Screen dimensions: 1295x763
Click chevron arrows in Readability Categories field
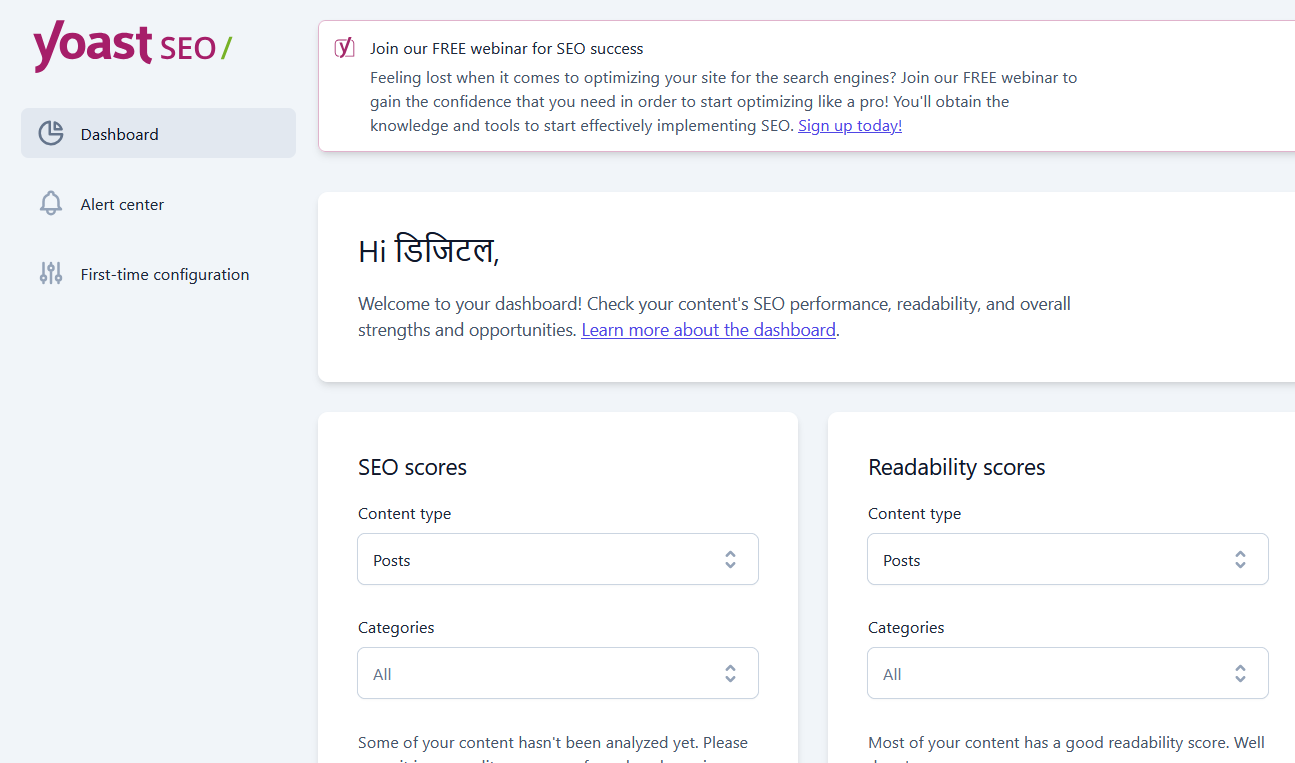tap(1240, 674)
